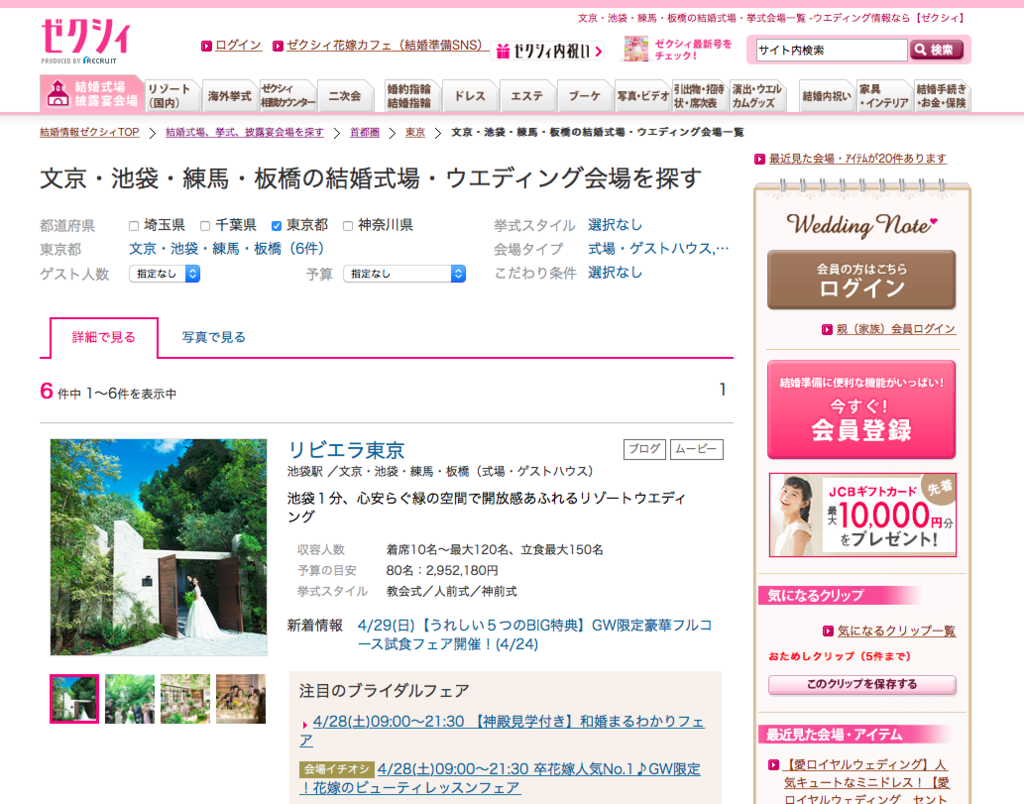
Task: Open the 4/29(日) GW限定 news link
Action: (534, 635)
